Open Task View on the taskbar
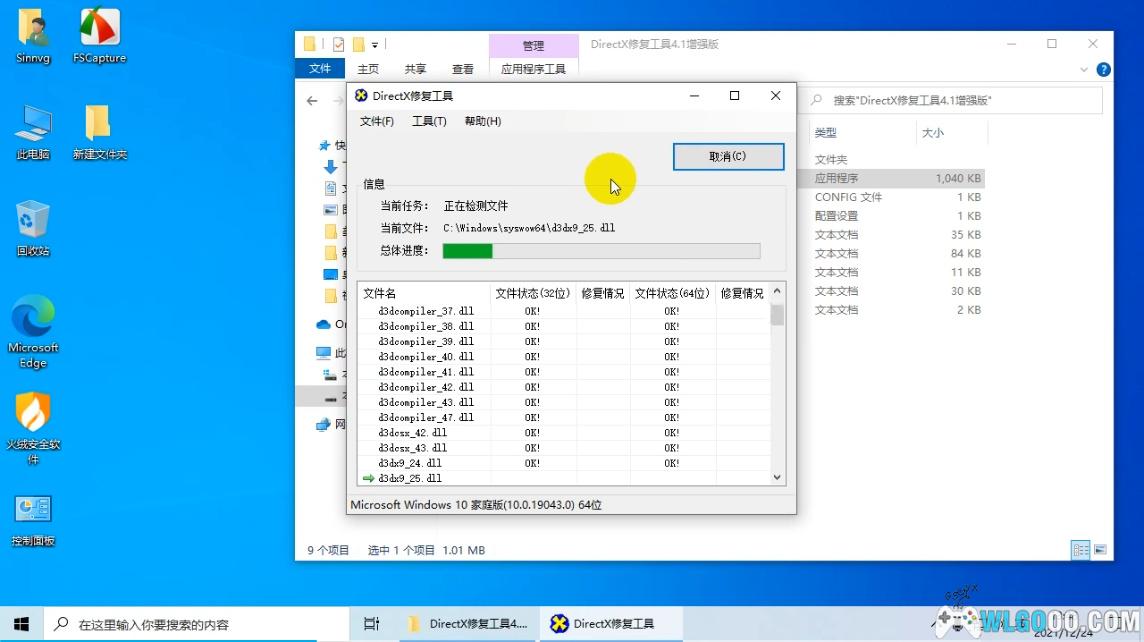 click(371, 623)
